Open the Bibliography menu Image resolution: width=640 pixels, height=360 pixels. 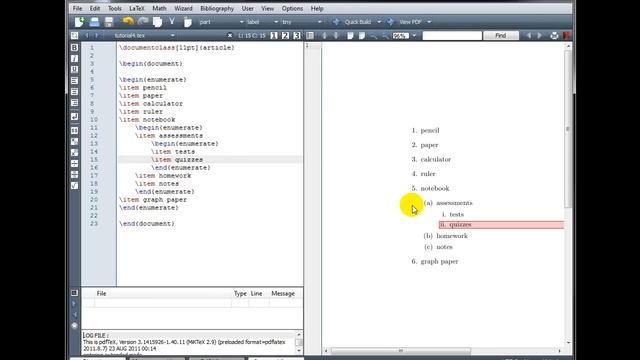[x=217, y=8]
